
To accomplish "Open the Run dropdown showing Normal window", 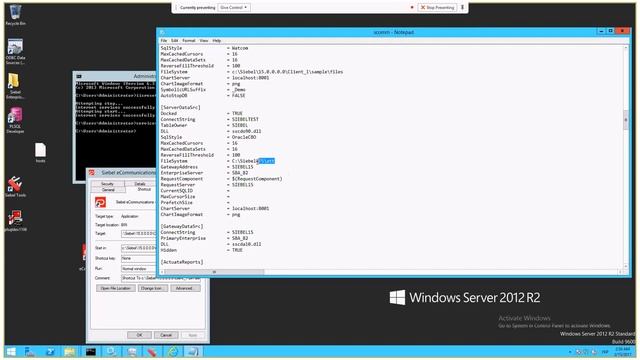I will (x=138, y=269).
